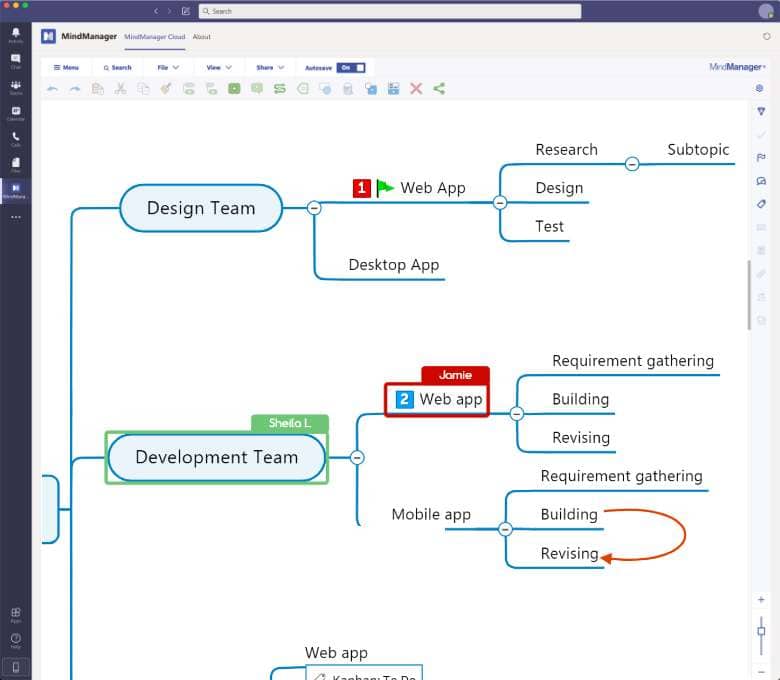The image size is (780, 680).
Task: Click the Jamie co-editor label
Action: click(455, 375)
